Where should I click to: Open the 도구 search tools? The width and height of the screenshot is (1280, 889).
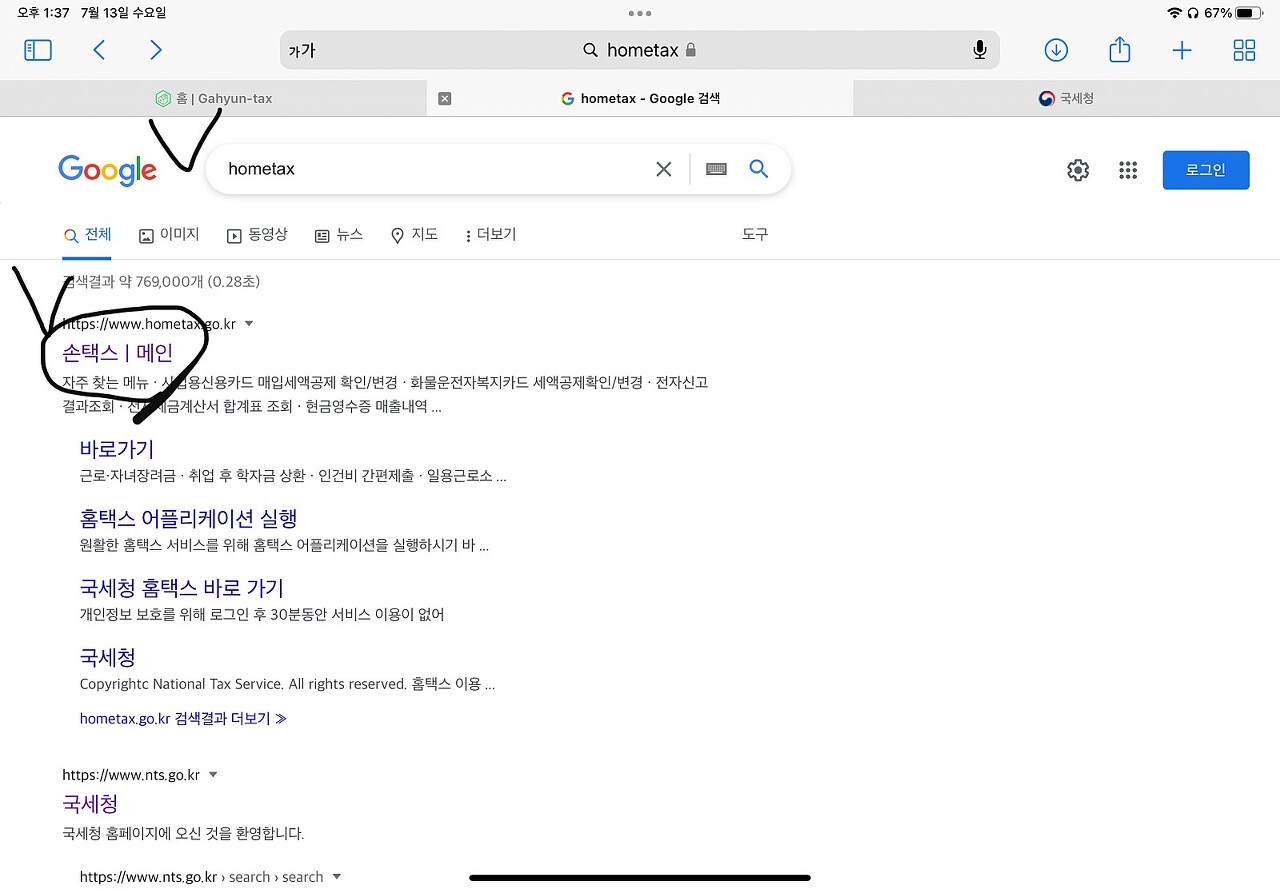pos(755,234)
